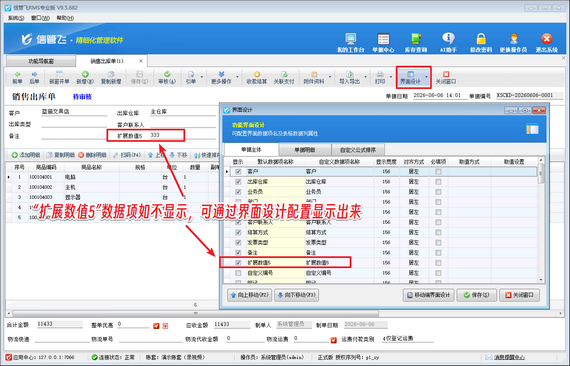Viewport: 570px width, 366px height.
Task: Open the 窗口(W) menu
Action: tap(40, 18)
